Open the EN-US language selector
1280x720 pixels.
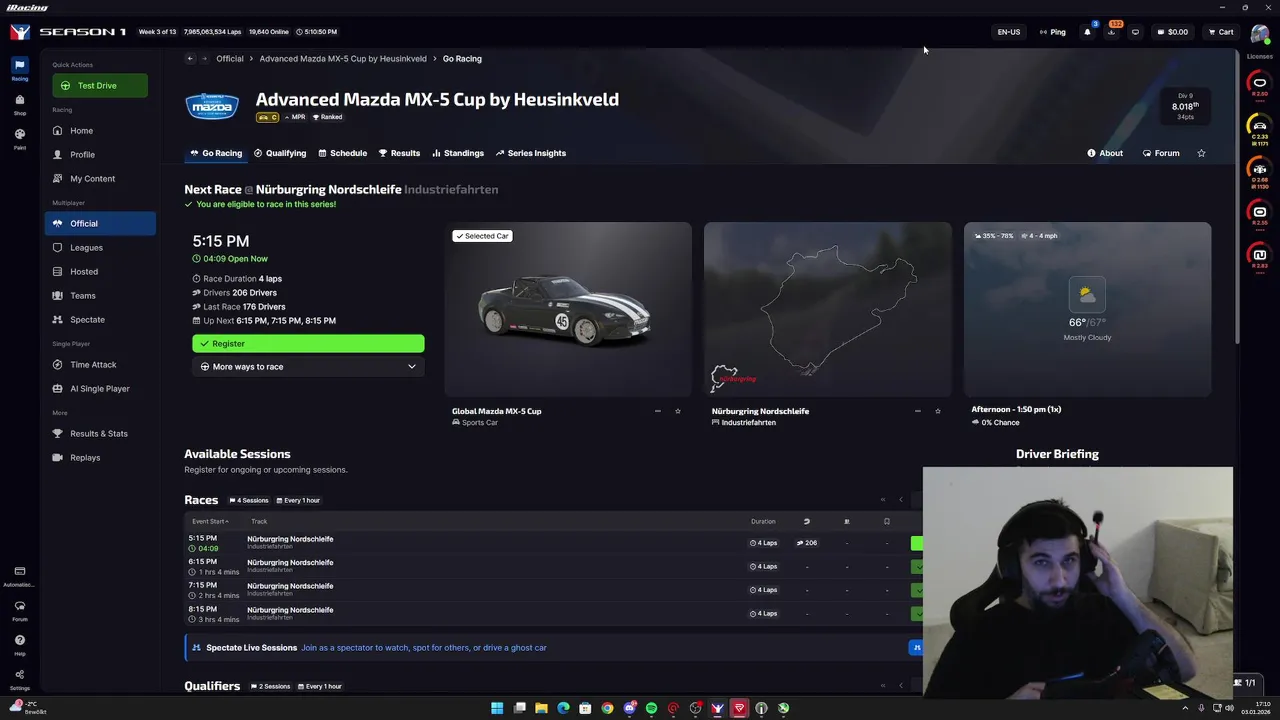(1008, 32)
